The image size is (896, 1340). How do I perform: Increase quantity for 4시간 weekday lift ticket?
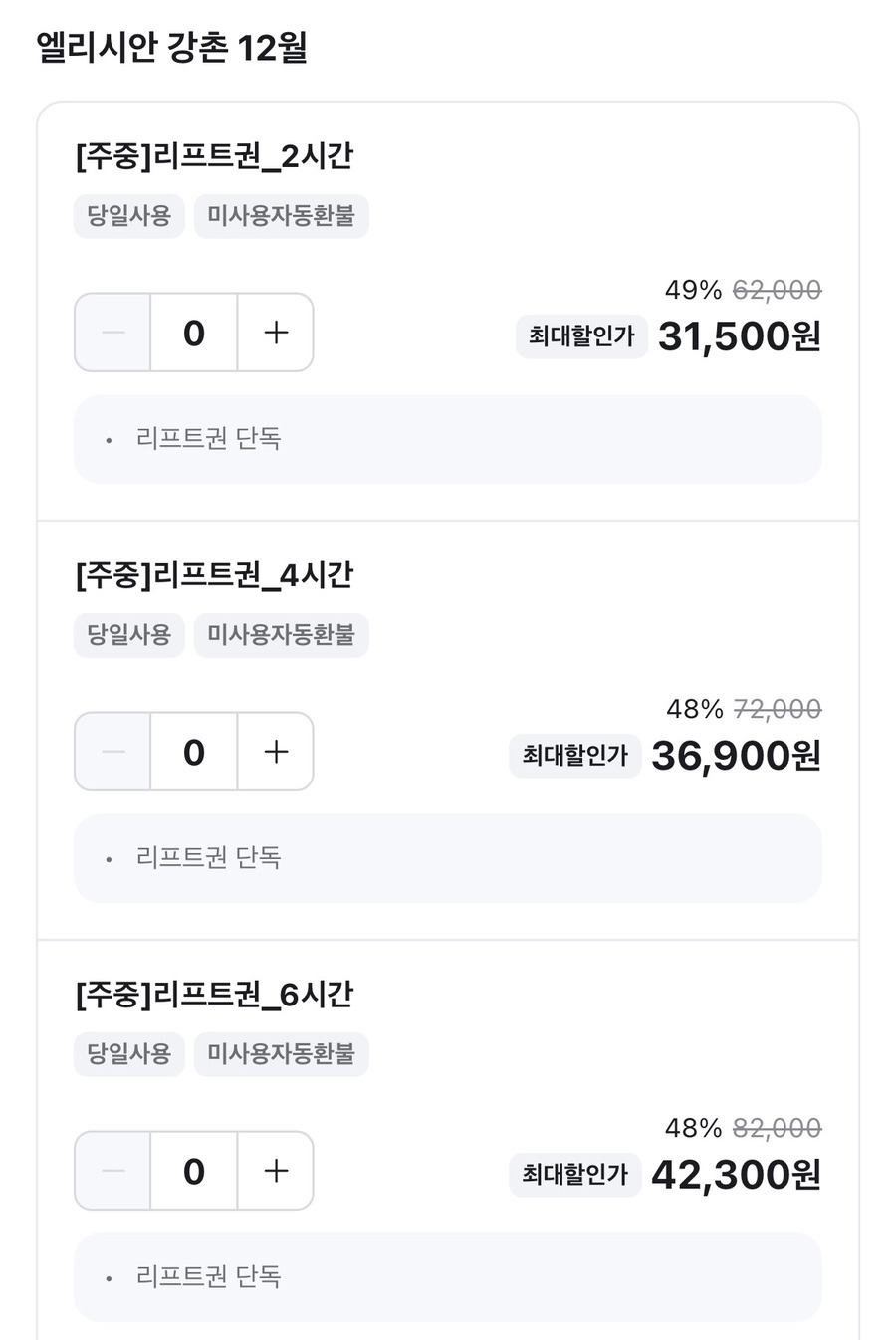[x=276, y=752]
